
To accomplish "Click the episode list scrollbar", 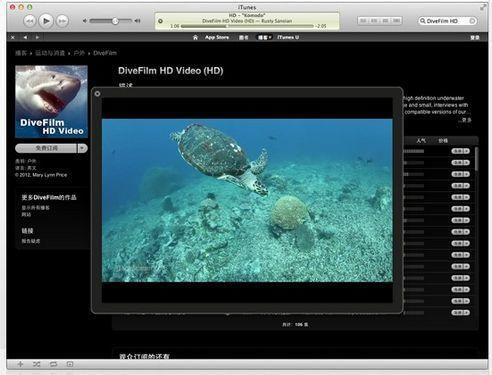I will point(476,159).
